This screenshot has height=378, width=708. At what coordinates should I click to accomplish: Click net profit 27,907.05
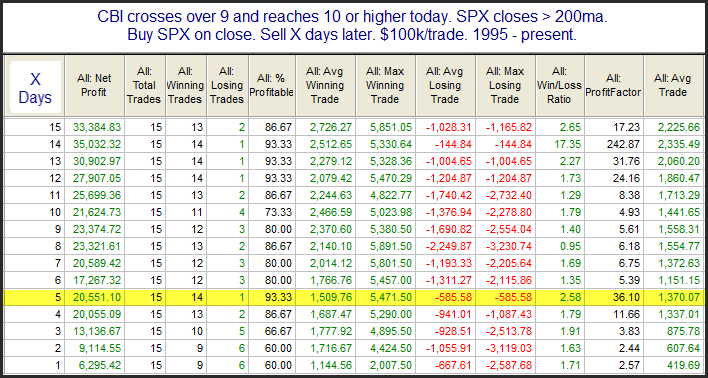[x=96, y=178]
